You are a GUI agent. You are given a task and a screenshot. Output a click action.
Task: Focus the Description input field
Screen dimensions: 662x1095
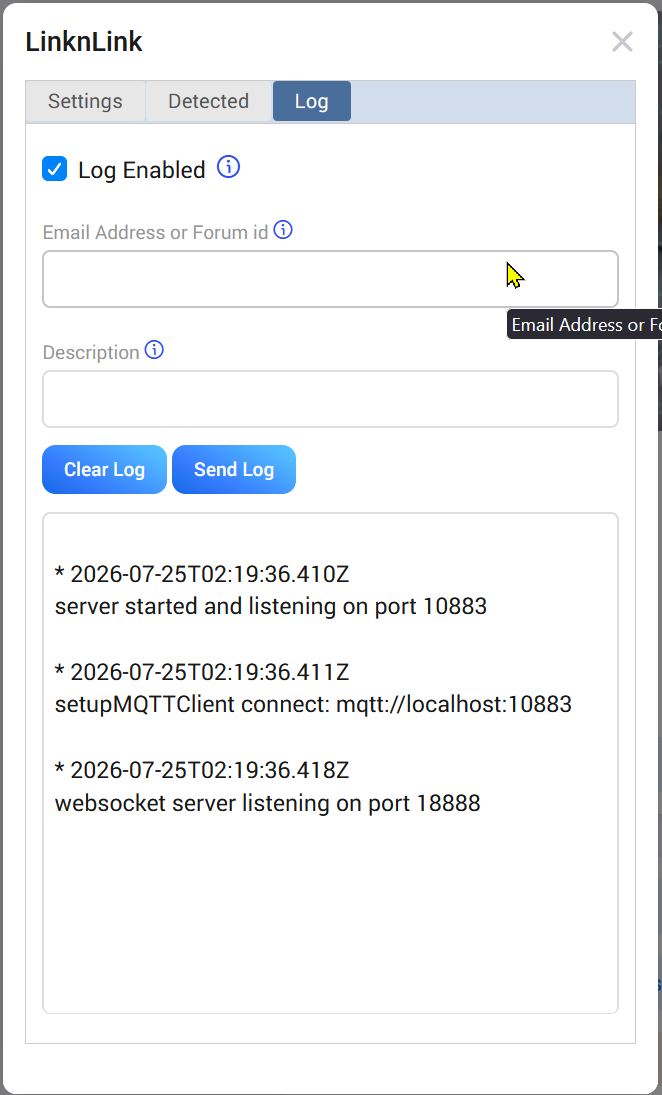330,399
